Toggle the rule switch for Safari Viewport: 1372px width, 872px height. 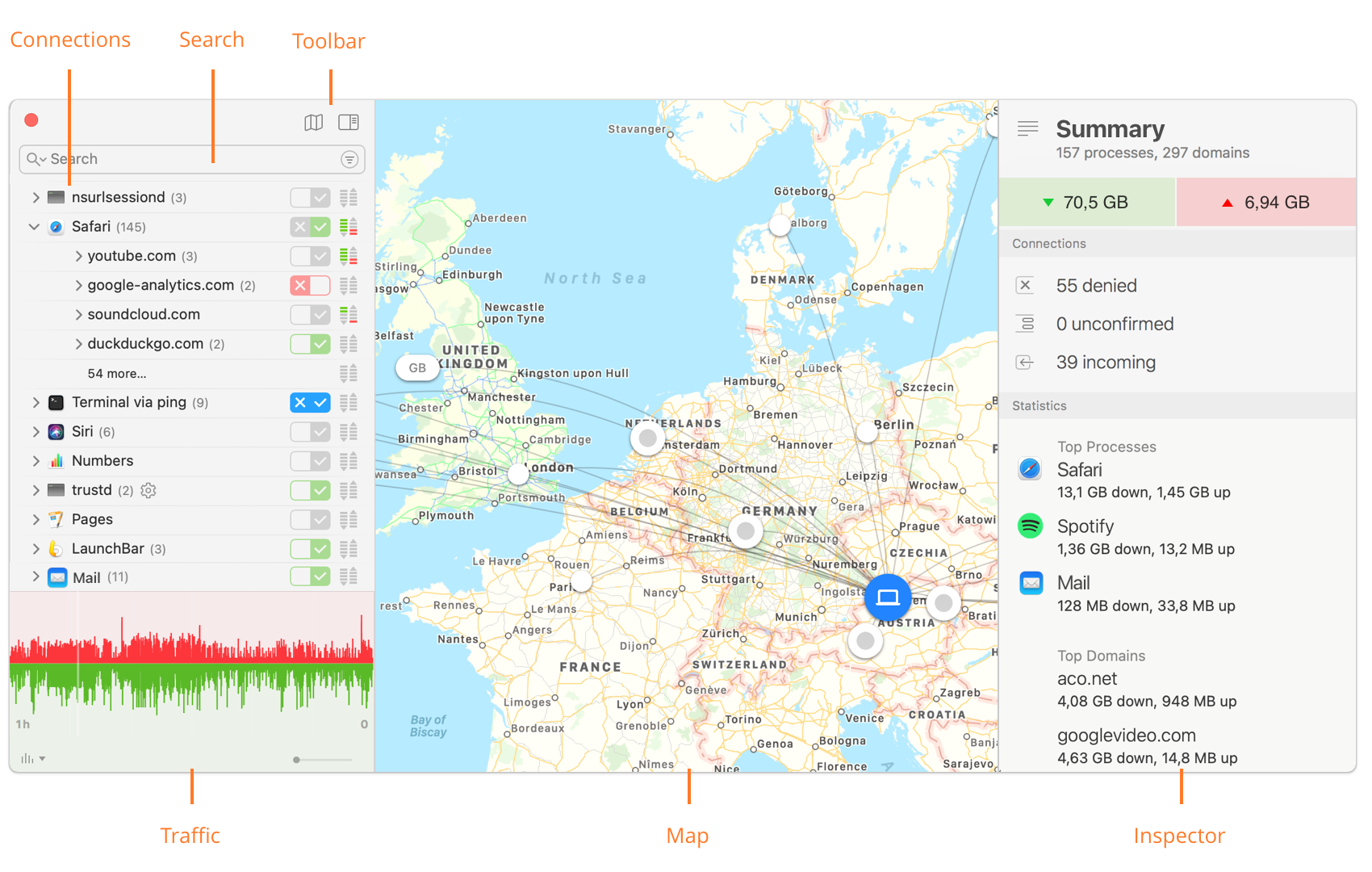(311, 227)
